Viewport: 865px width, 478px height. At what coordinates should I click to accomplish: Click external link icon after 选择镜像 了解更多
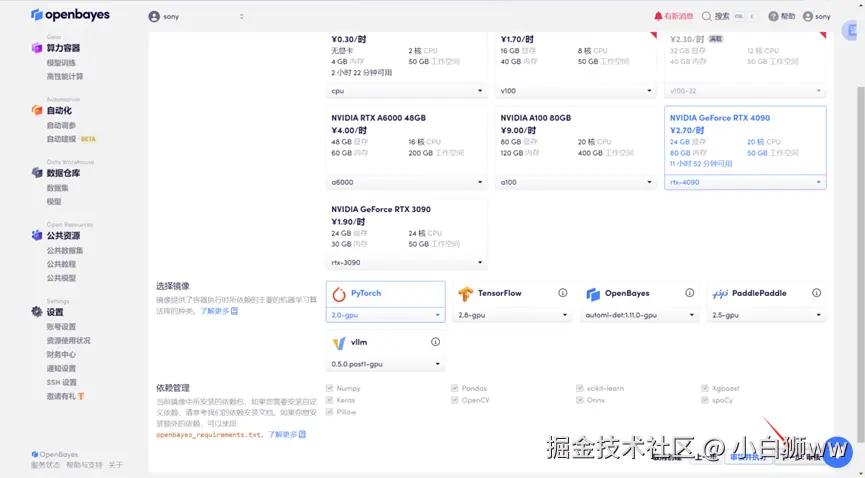coord(234,311)
